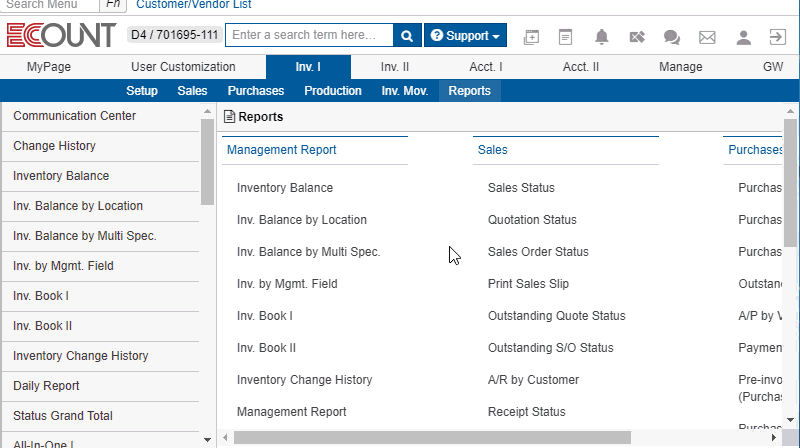Open Inventory Change History report link

click(x=305, y=380)
